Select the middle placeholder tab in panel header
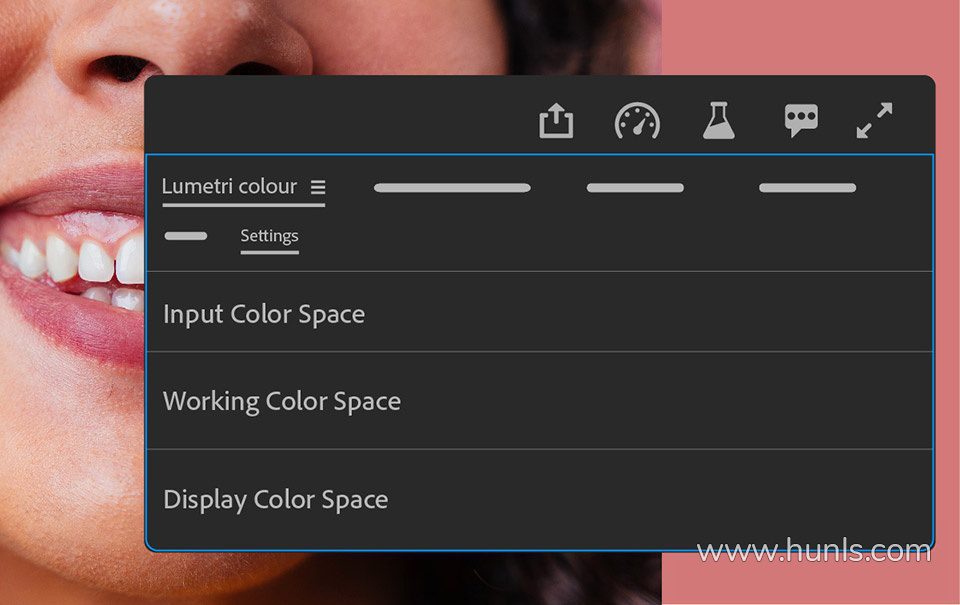 coord(635,188)
